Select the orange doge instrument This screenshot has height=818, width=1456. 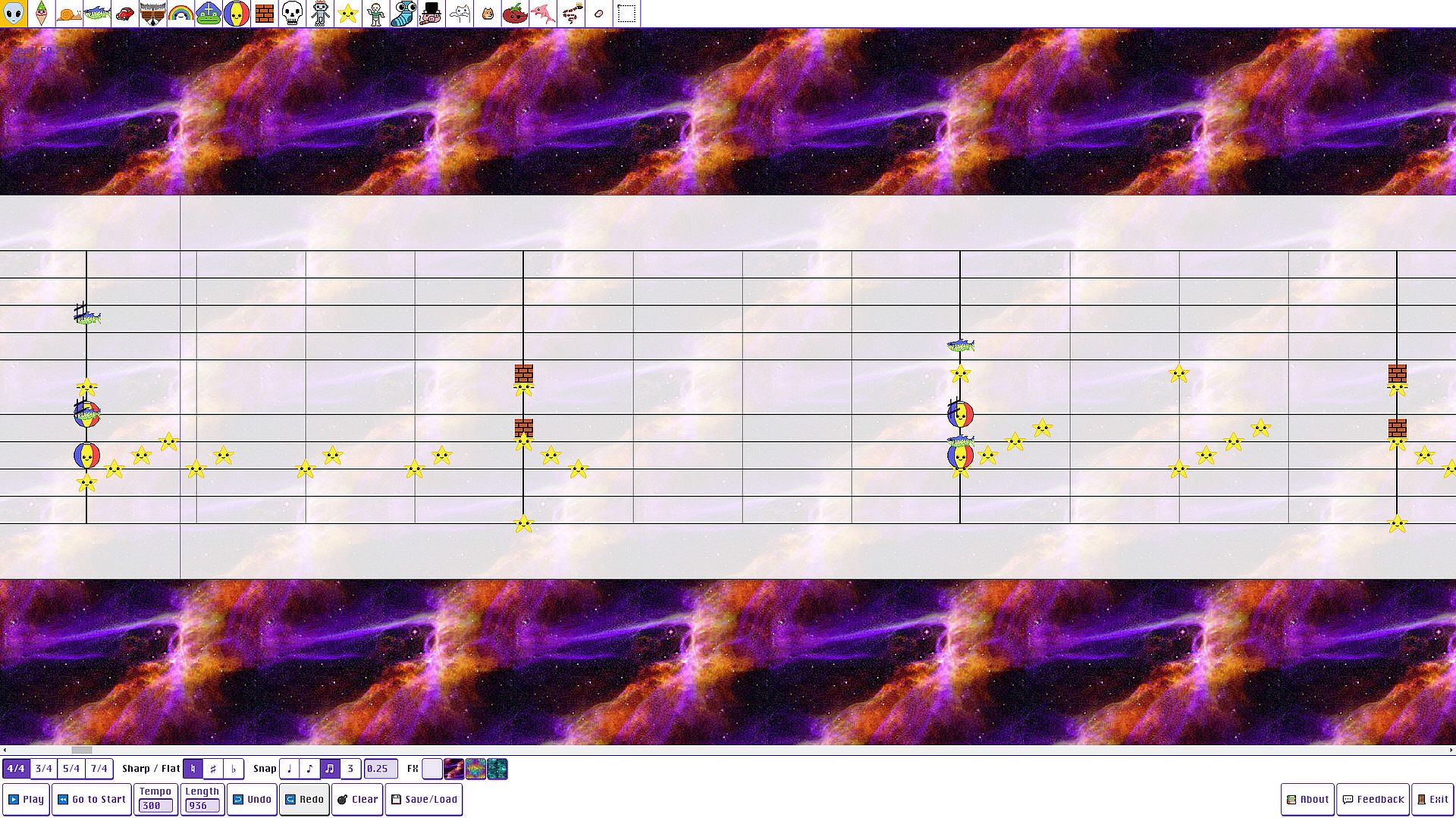coord(487,14)
